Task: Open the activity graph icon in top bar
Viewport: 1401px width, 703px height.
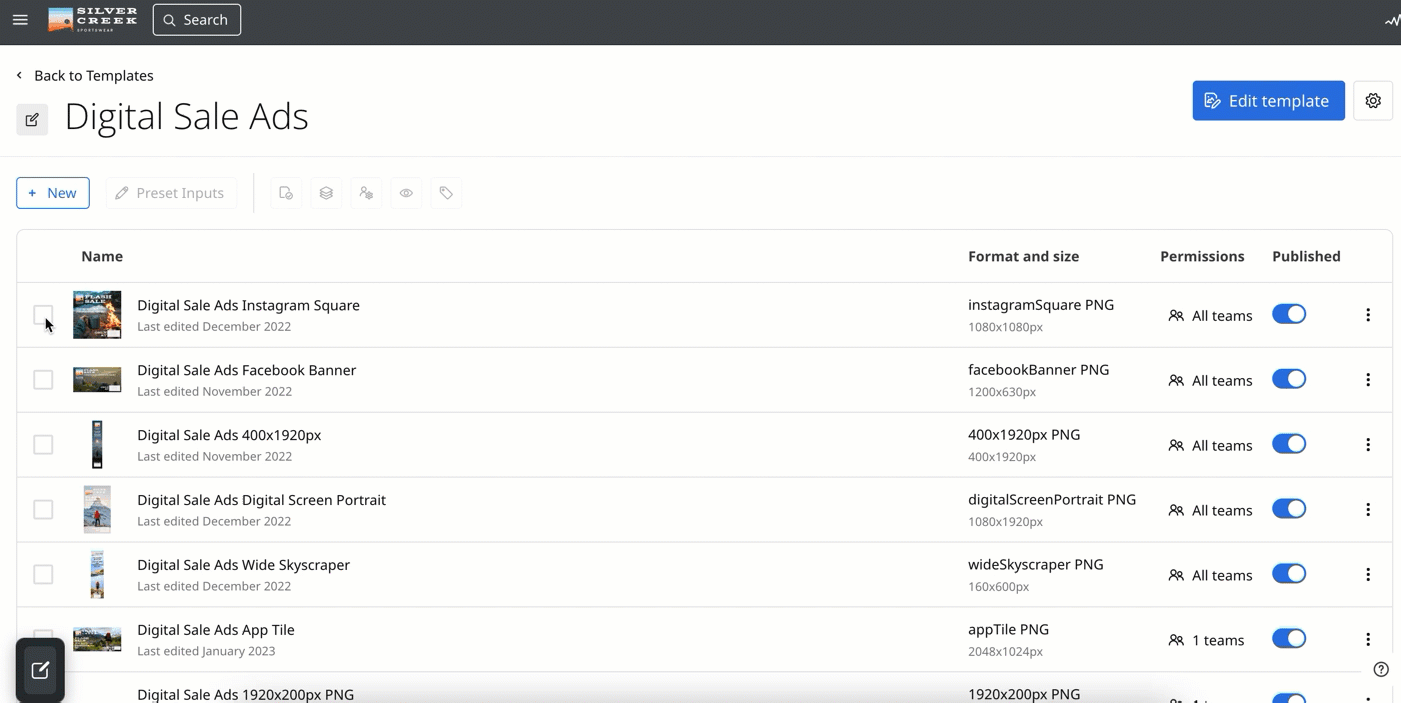Action: 1392,20
